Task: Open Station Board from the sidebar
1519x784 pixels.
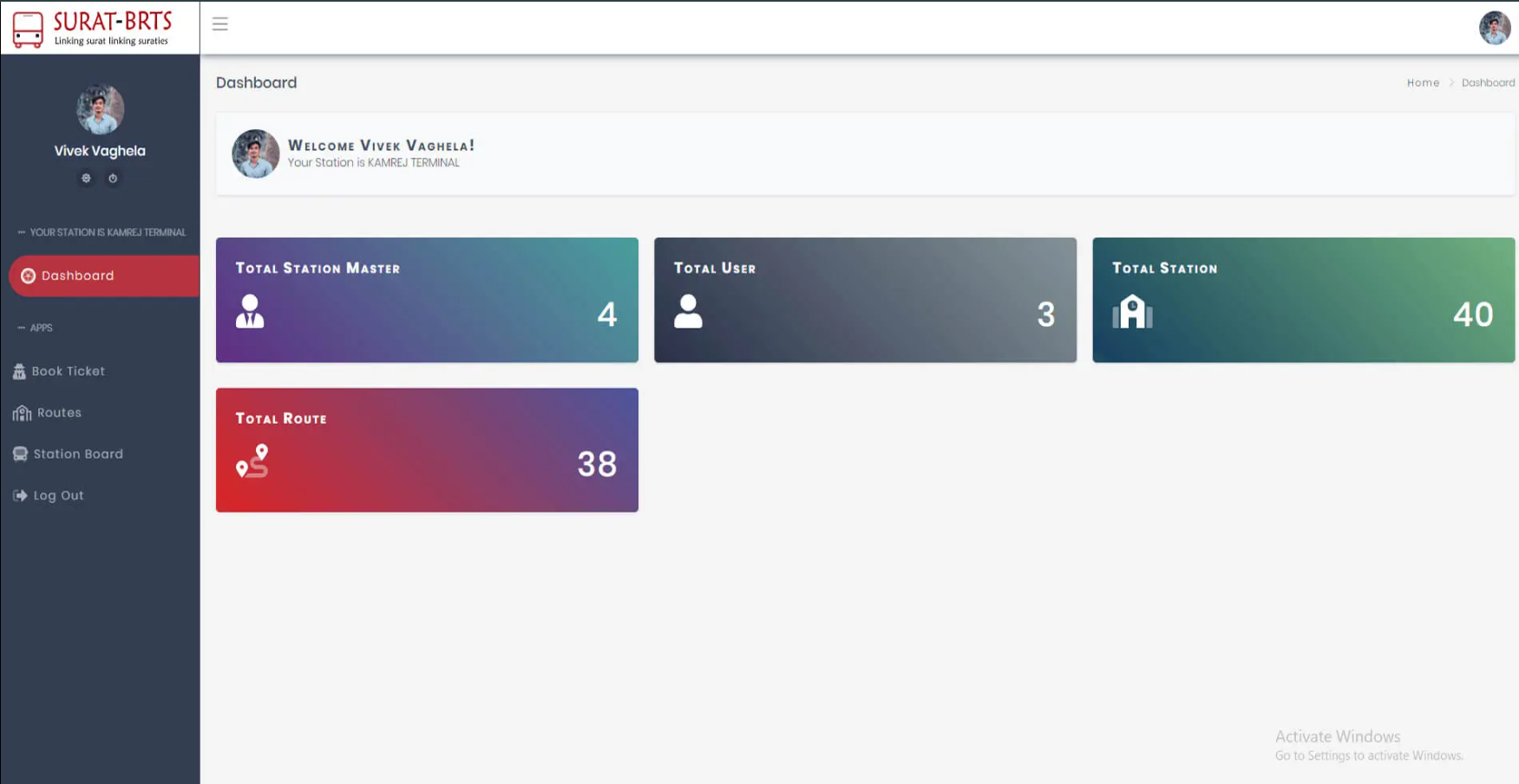Action: pos(77,454)
